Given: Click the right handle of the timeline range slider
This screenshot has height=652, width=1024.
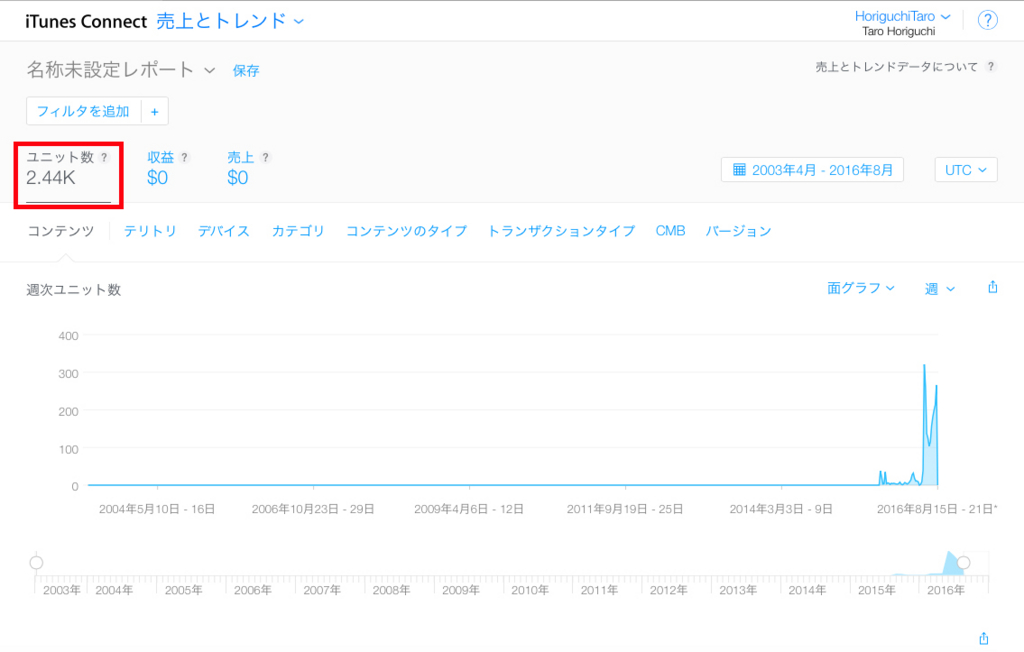Looking at the screenshot, I should [x=963, y=562].
